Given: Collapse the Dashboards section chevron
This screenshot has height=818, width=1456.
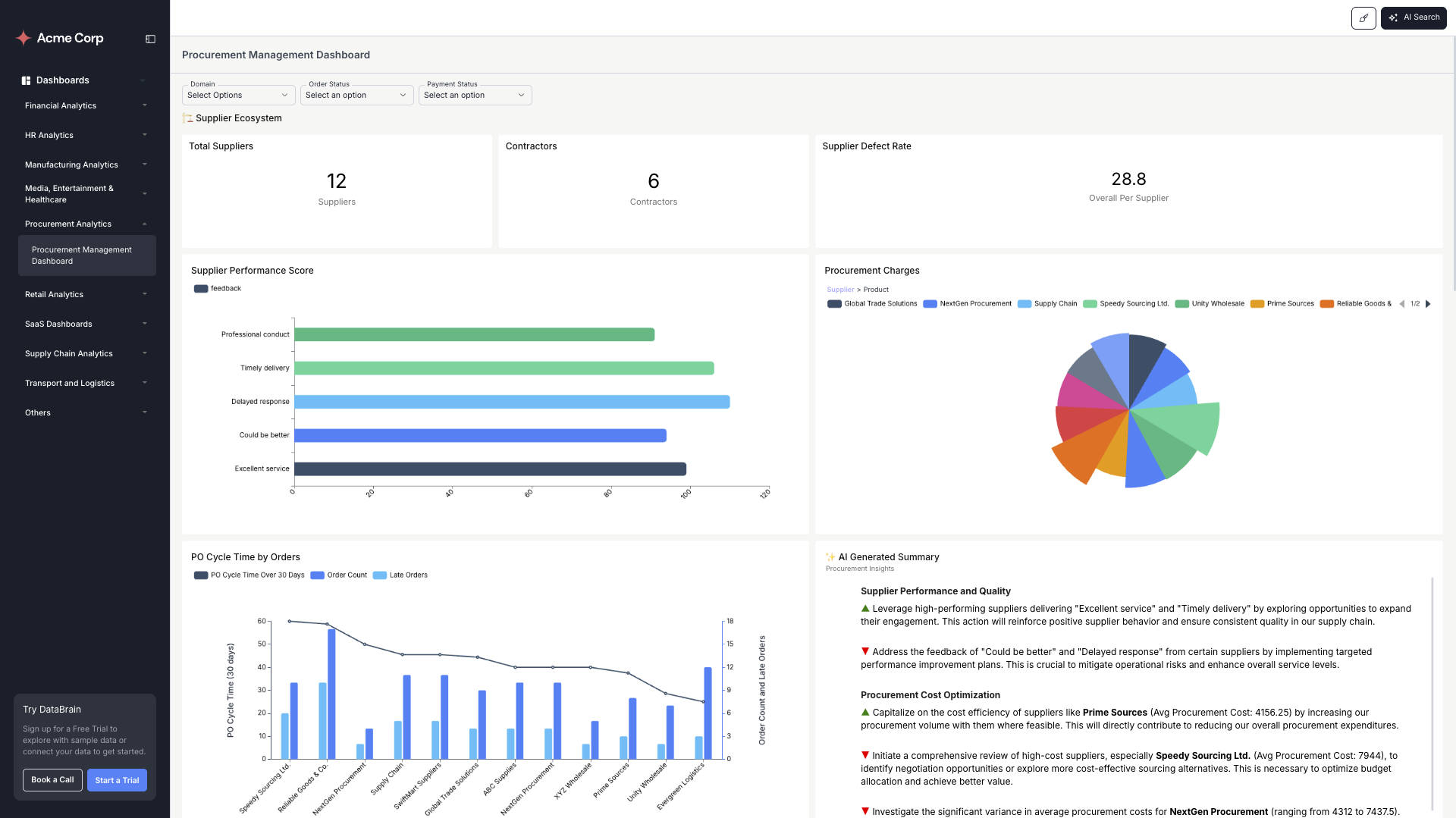Looking at the screenshot, I should (x=143, y=80).
